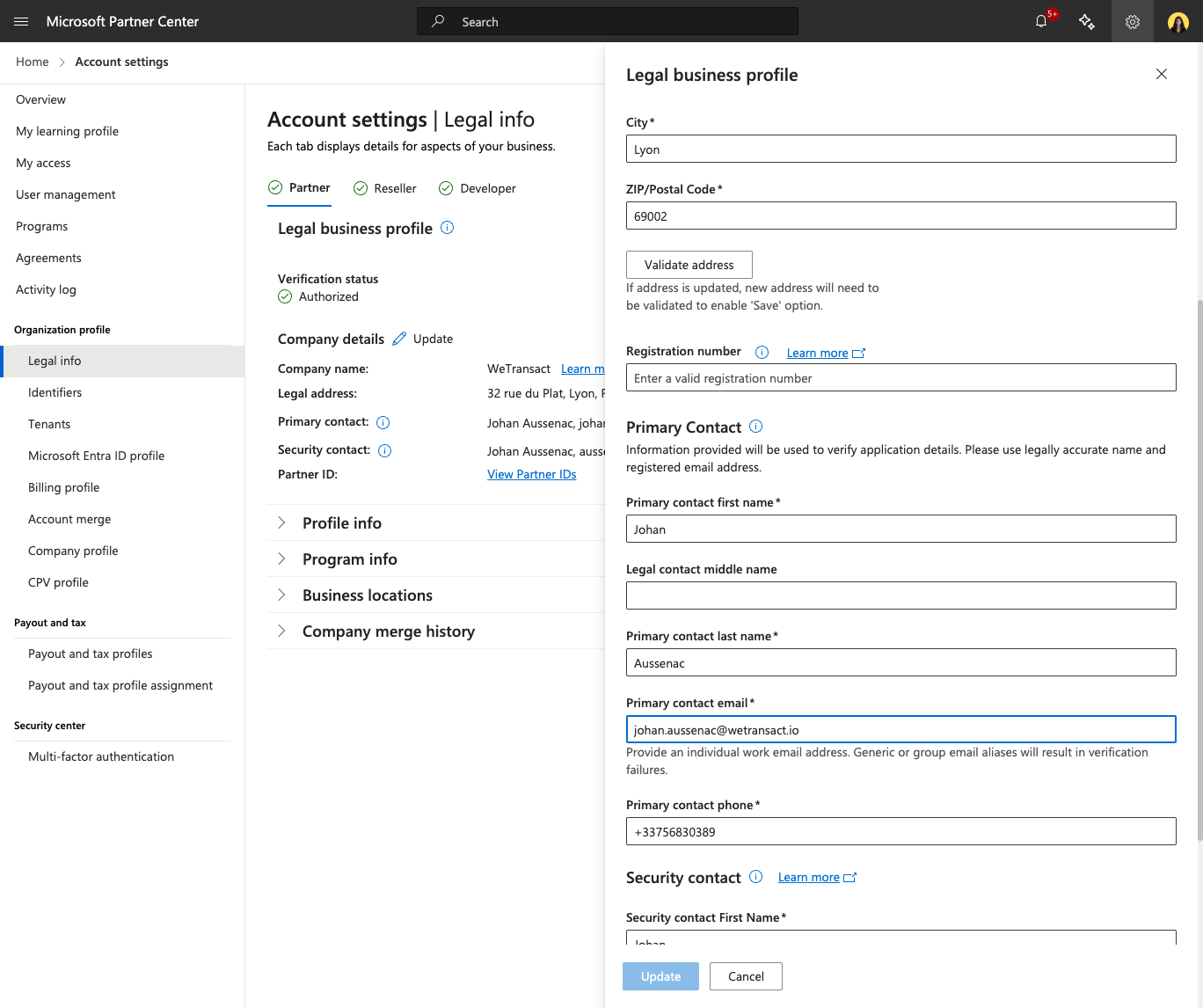This screenshot has width=1203, height=1008.
Task: Open Identifiers in the sidebar
Action: coord(55,392)
